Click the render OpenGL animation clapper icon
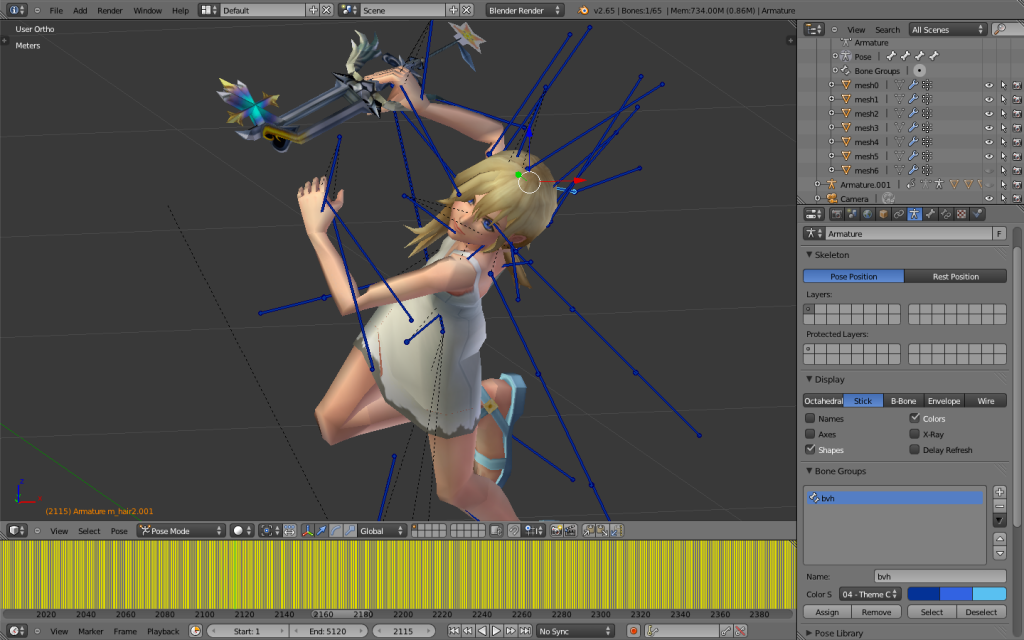 pyautogui.click(x=570, y=531)
